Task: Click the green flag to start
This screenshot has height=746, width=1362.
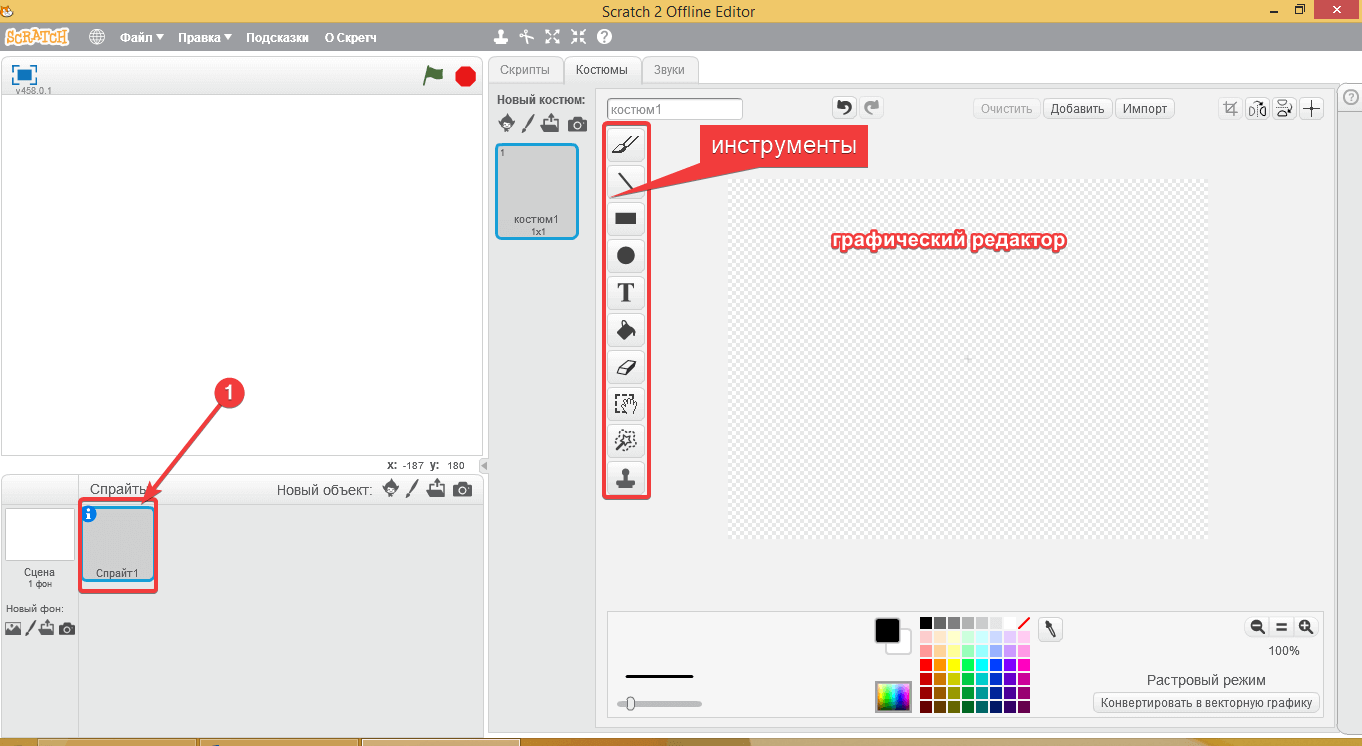Action: coord(433,75)
